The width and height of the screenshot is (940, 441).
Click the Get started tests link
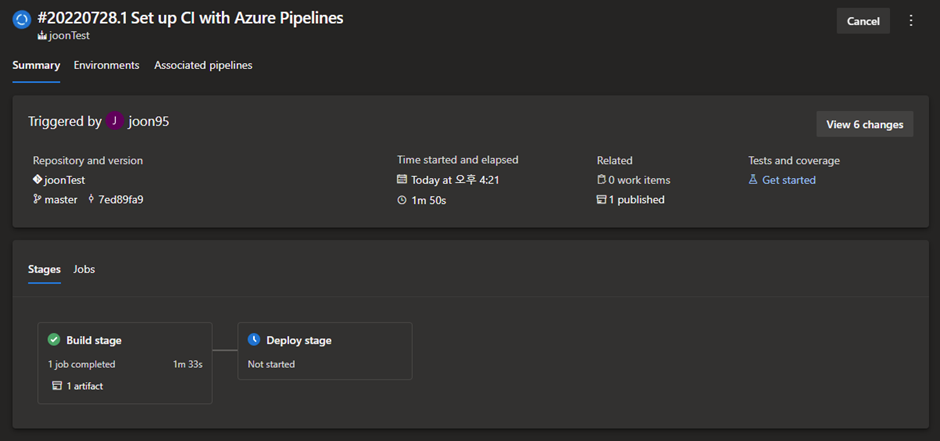coord(789,180)
